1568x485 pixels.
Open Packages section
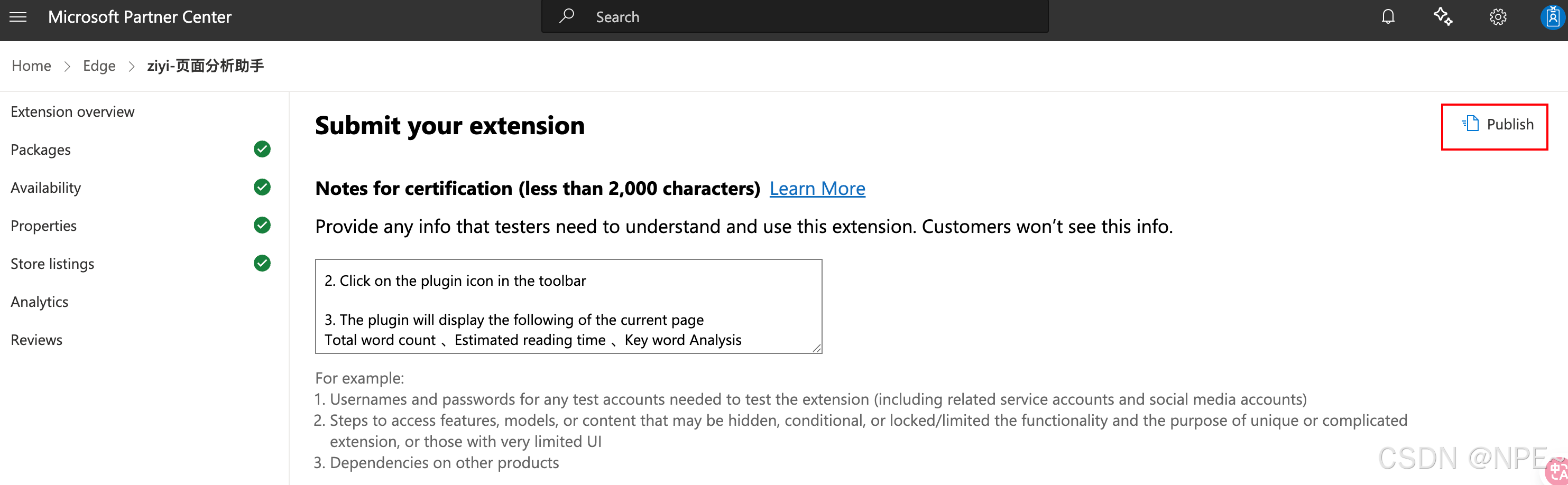click(x=41, y=150)
